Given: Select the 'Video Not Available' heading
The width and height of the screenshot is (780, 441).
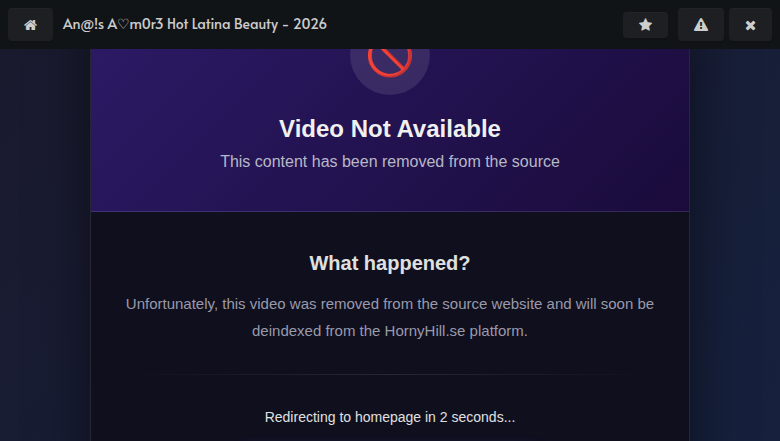Looking at the screenshot, I should point(389,129).
